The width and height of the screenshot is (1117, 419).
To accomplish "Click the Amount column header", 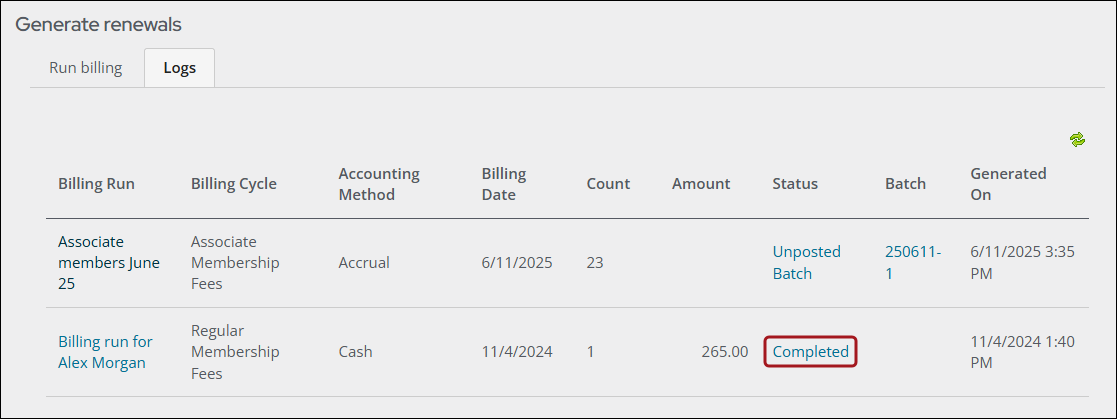I will point(701,184).
